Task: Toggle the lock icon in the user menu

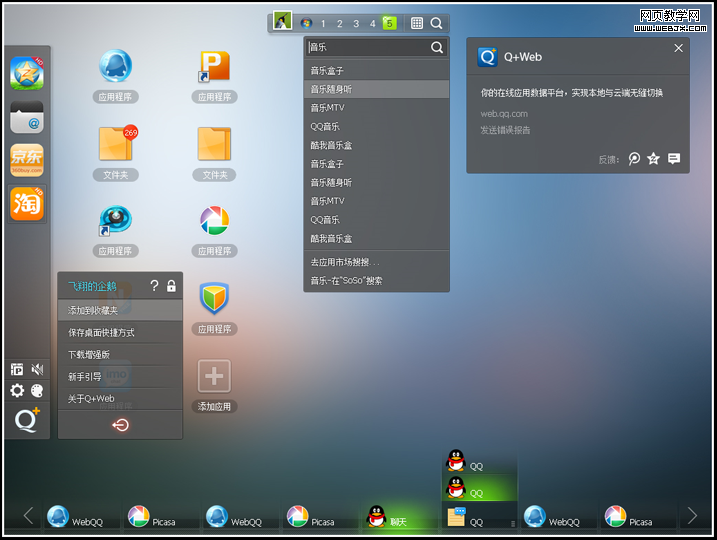Action: click(x=171, y=286)
